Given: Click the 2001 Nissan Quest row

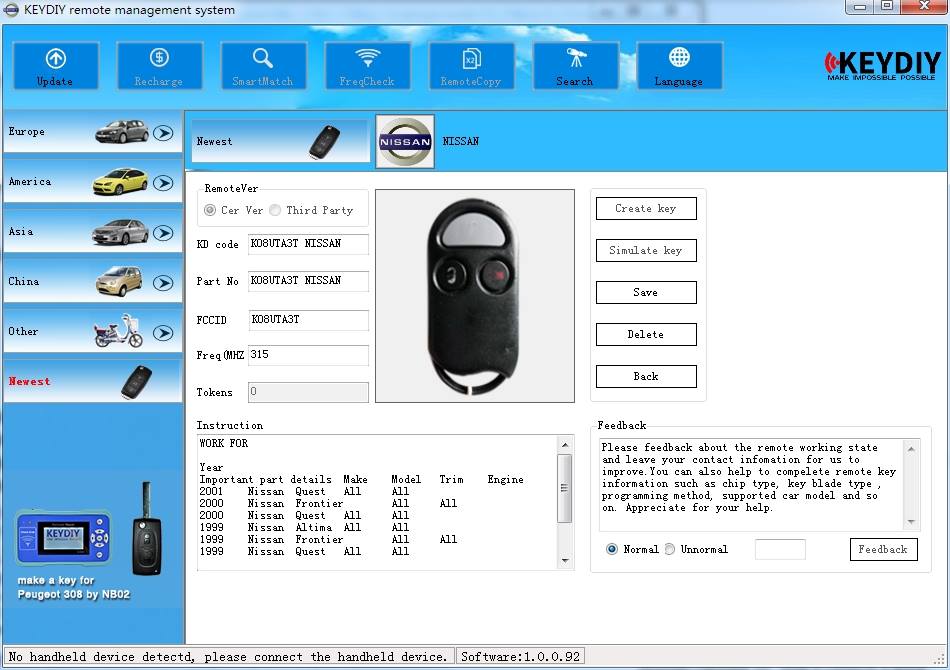Looking at the screenshot, I should click(304, 491).
